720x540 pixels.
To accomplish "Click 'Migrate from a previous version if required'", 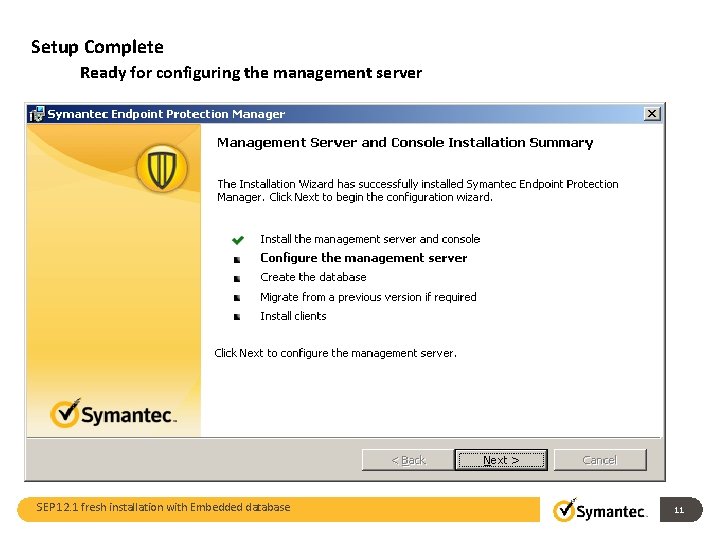I will pyautogui.click(x=368, y=297).
